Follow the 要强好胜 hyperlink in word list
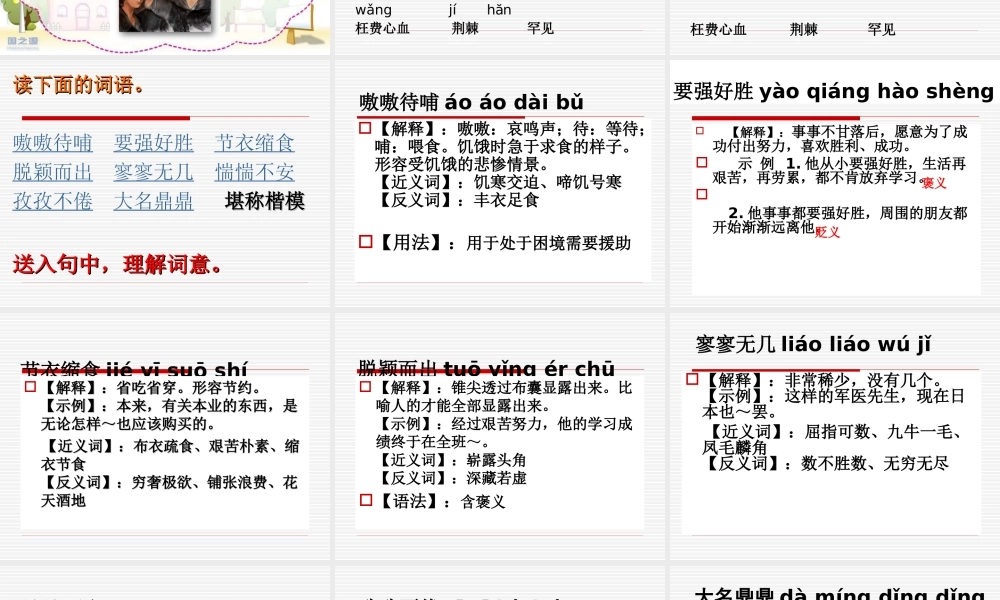Image resolution: width=1000 pixels, height=600 pixels. pyautogui.click(x=153, y=143)
